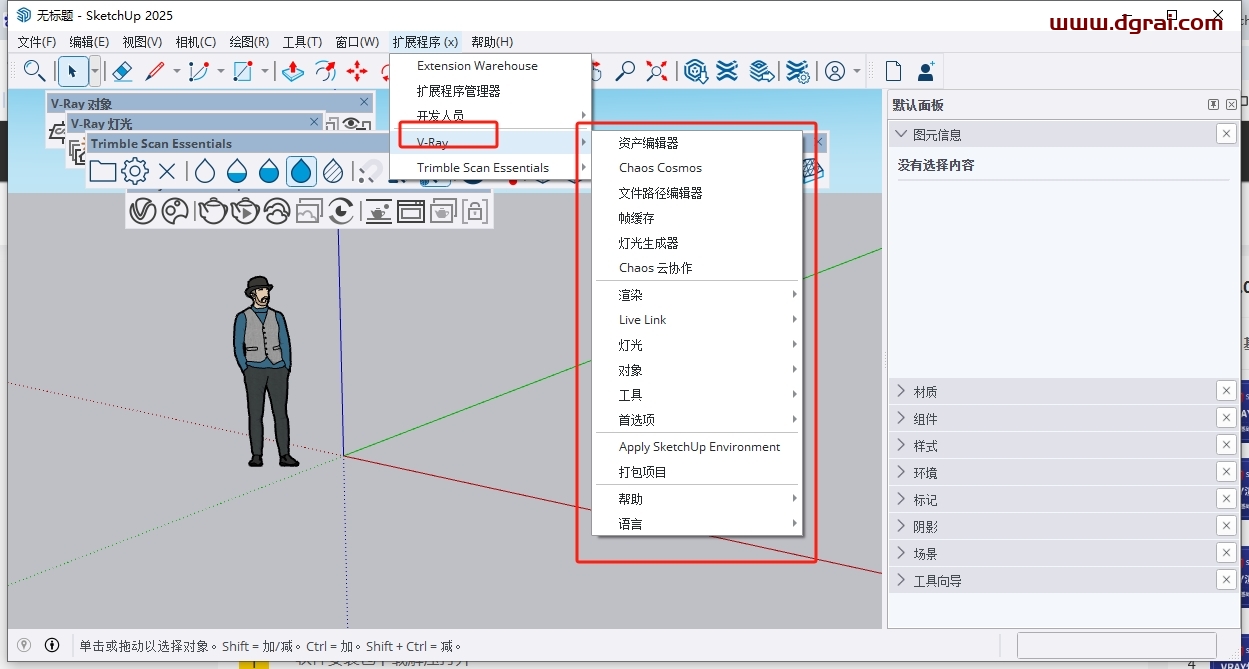The image size is (1249, 669).
Task: Expand the 组件 panel
Action: coord(900,418)
